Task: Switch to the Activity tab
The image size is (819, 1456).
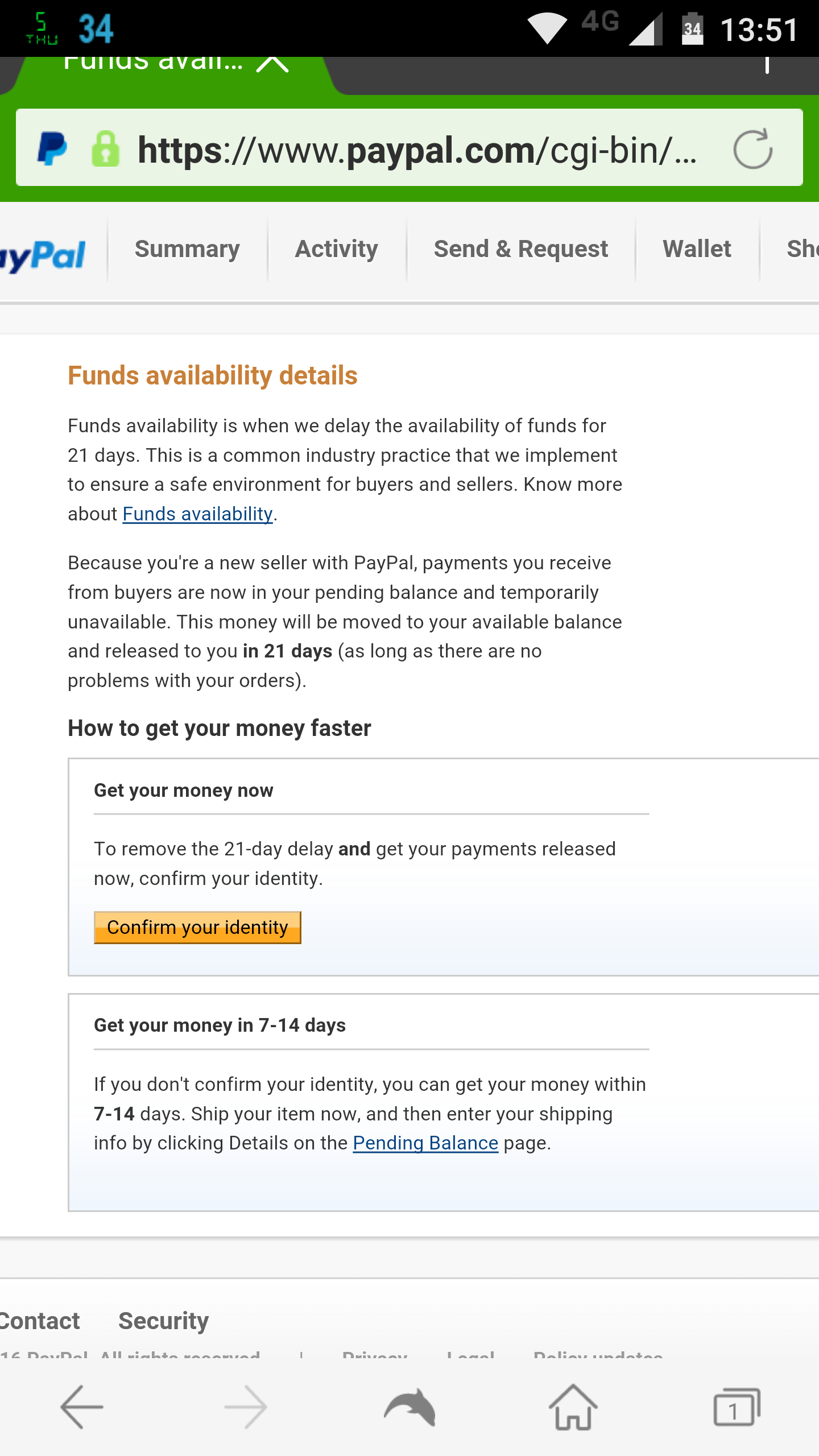Action: point(337,249)
